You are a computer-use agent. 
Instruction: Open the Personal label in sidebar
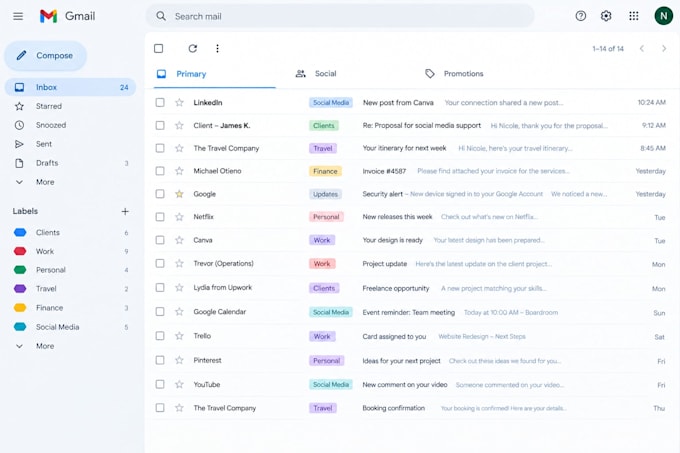pos(70,270)
